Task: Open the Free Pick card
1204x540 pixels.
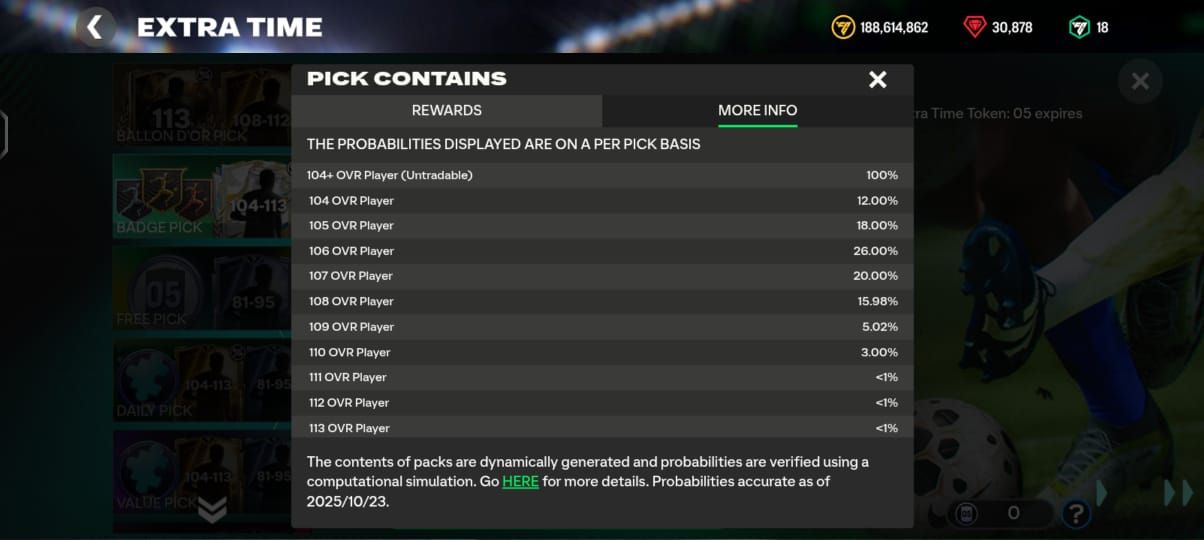Action: (200, 288)
